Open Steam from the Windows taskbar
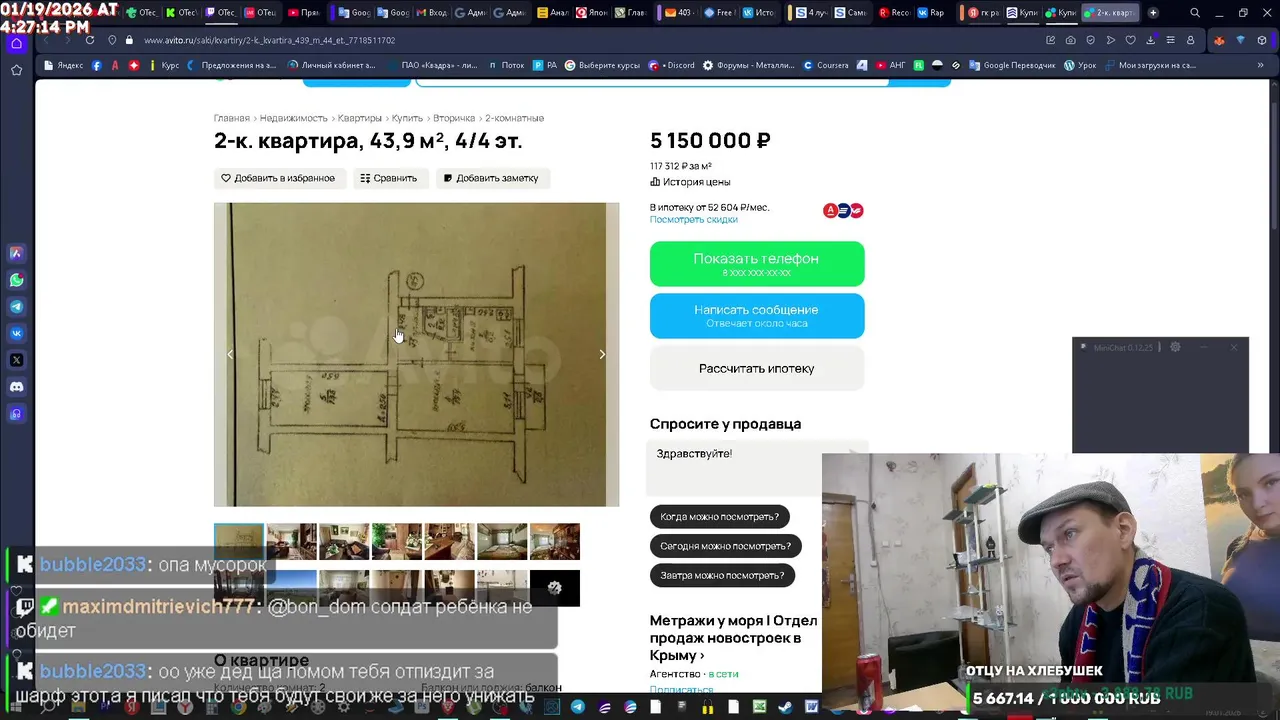Screen dimensions: 1280x720 tap(786, 707)
